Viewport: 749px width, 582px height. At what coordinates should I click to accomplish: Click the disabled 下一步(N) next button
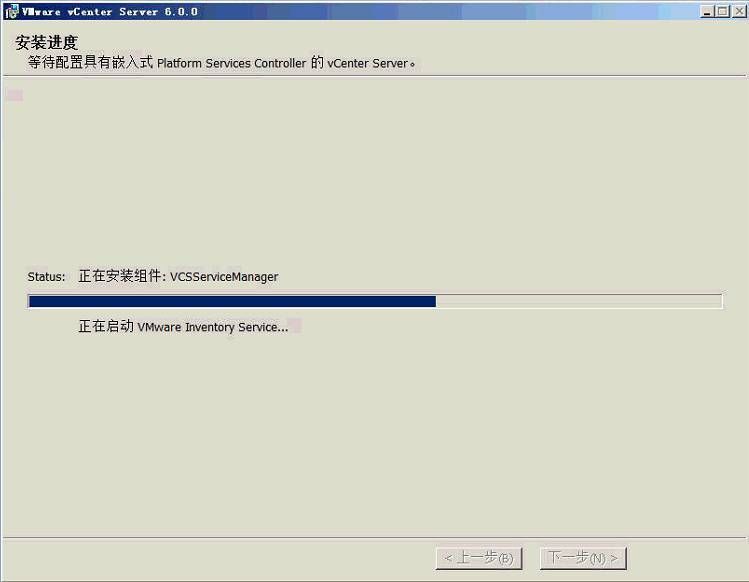(x=583, y=558)
